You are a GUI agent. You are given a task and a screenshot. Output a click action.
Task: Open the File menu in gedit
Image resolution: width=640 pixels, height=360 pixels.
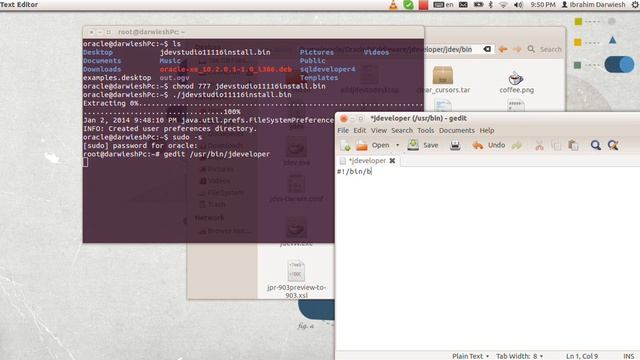coord(343,131)
